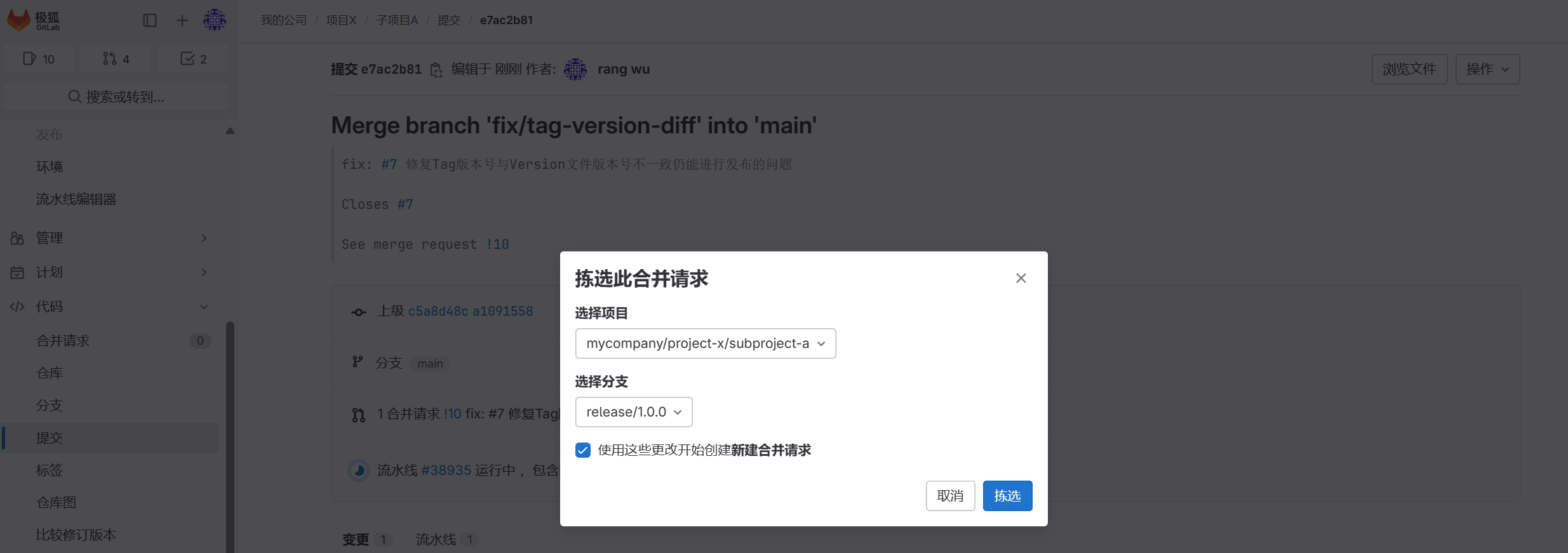Open assigned issues counter showing 10
This screenshot has height=553, width=1568.
[39, 59]
